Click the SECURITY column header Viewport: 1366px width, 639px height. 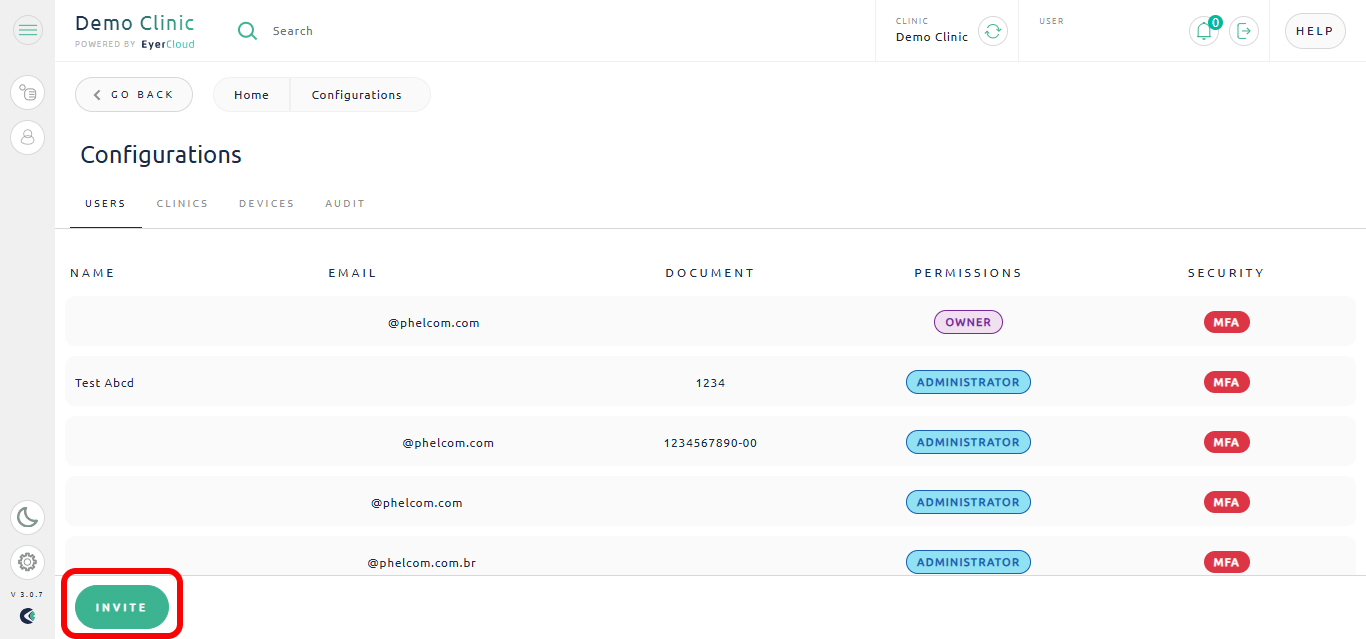(x=1226, y=273)
